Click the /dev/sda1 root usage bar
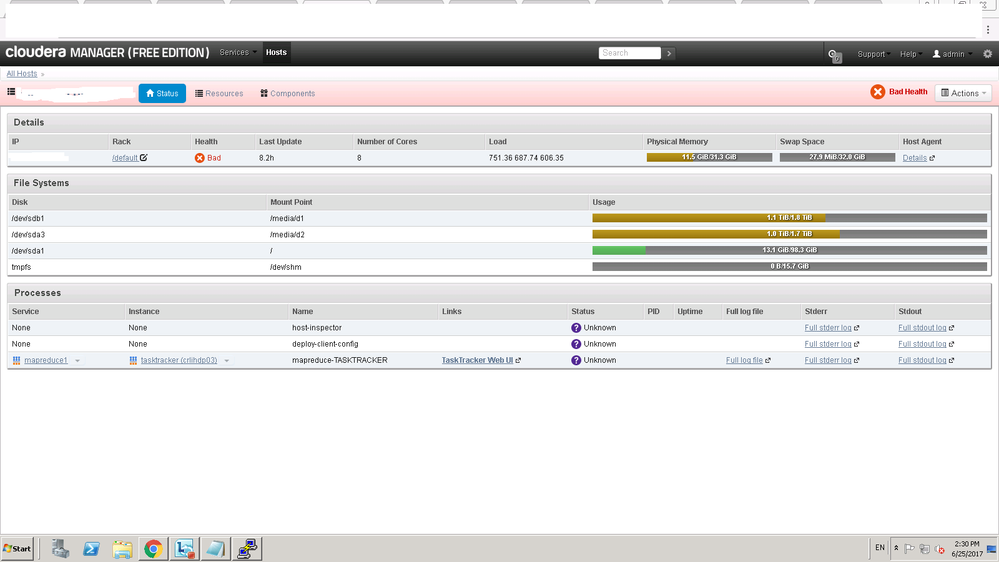This screenshot has height=562, width=999. tap(789, 250)
